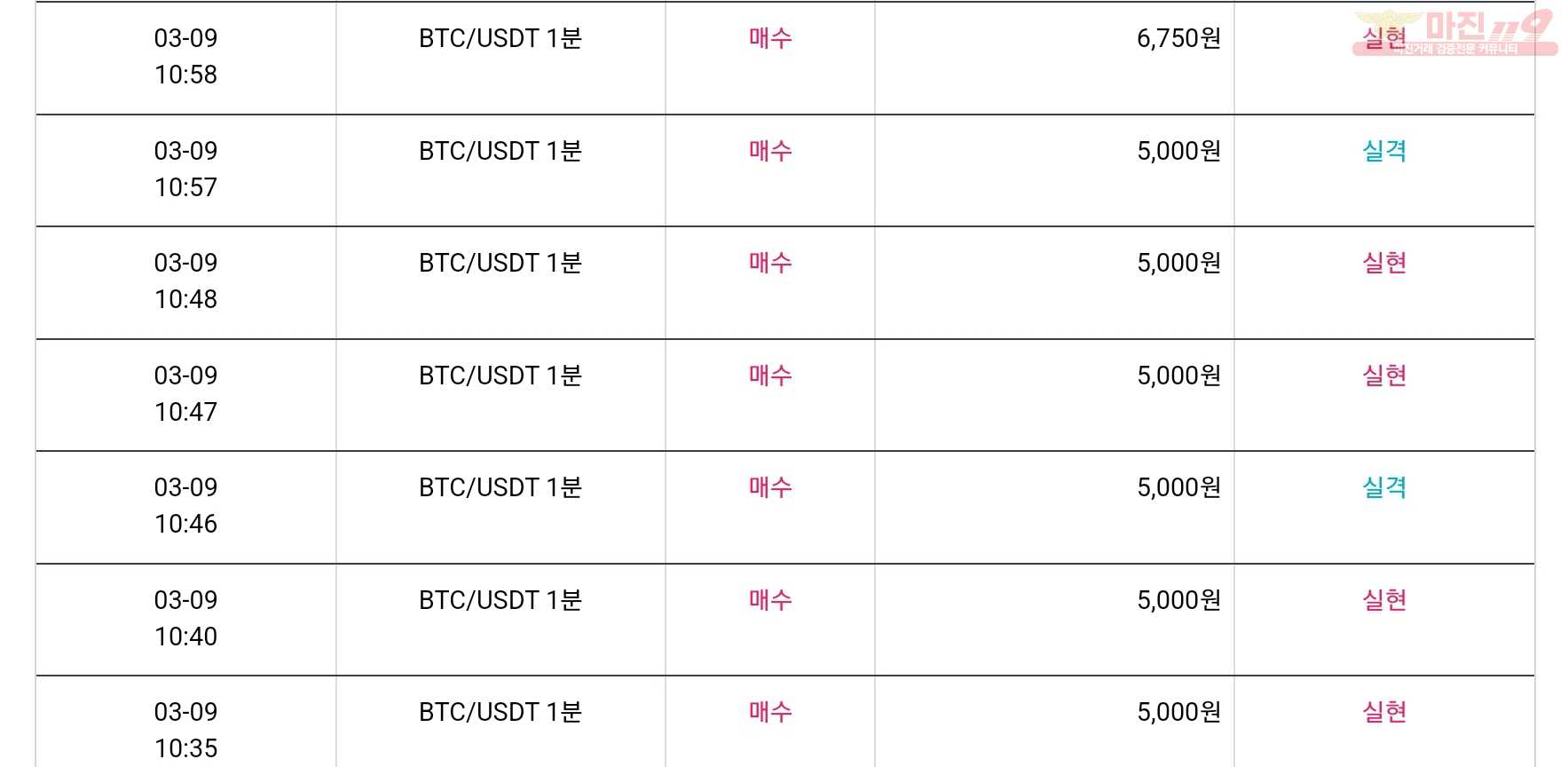
Task: Click BTC/USDT 1분 in 10:58 row
Action: tap(500, 38)
